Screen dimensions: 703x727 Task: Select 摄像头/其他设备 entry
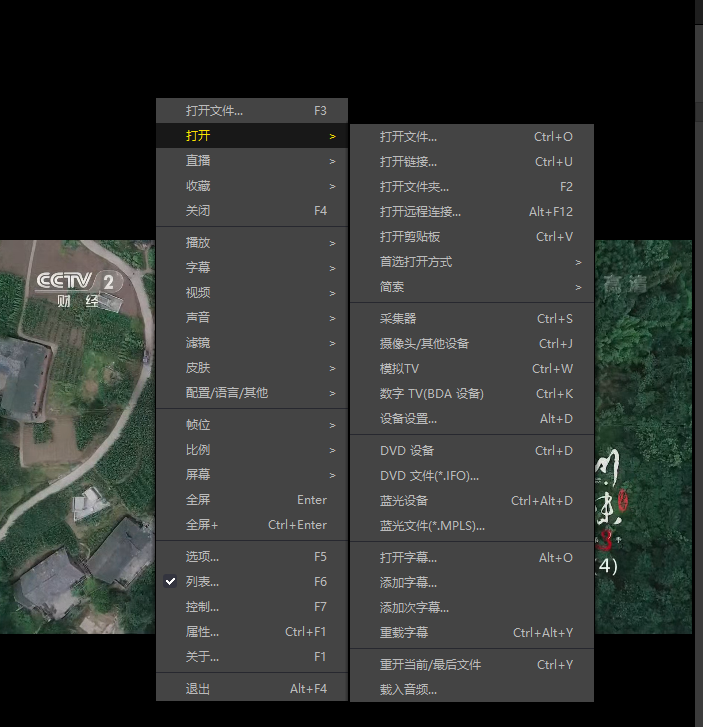[x=472, y=344]
